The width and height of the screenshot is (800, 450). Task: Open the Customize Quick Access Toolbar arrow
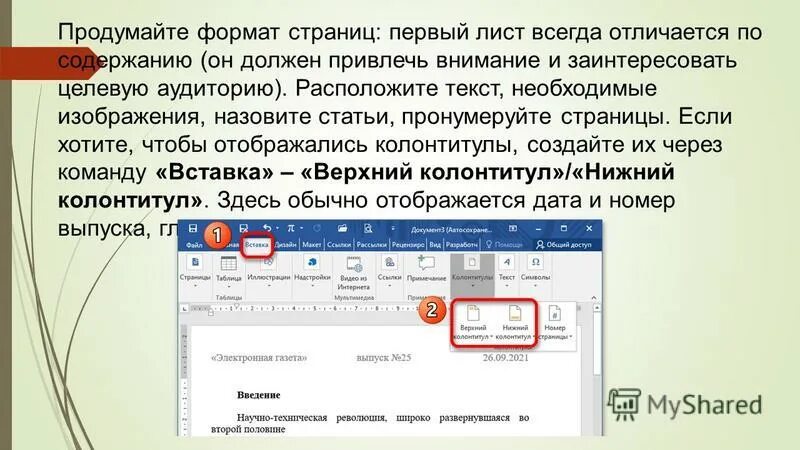[x=393, y=229]
